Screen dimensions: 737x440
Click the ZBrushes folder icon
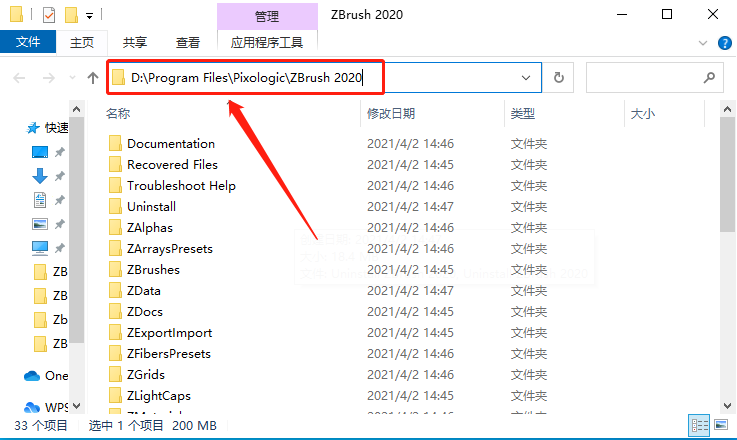[115, 269]
